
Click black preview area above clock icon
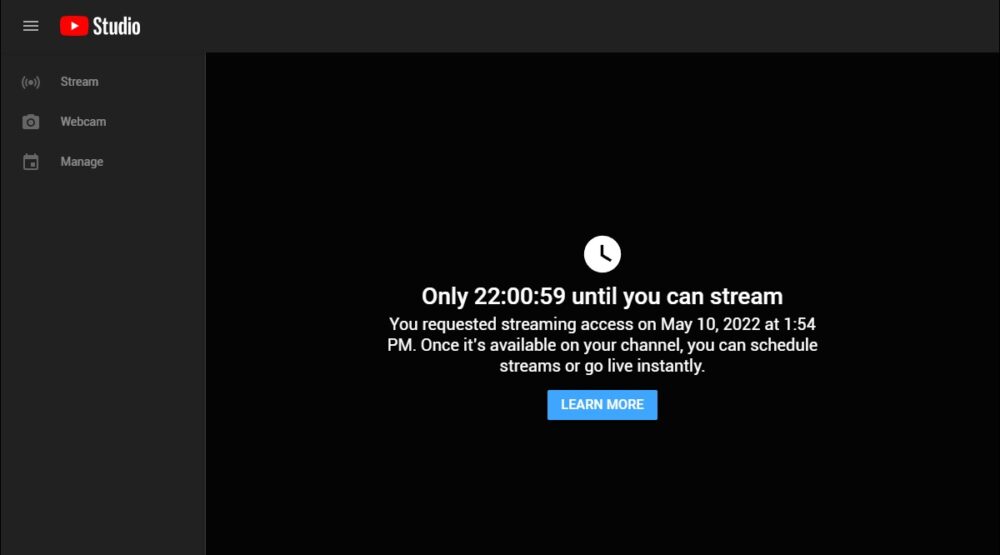point(602,144)
